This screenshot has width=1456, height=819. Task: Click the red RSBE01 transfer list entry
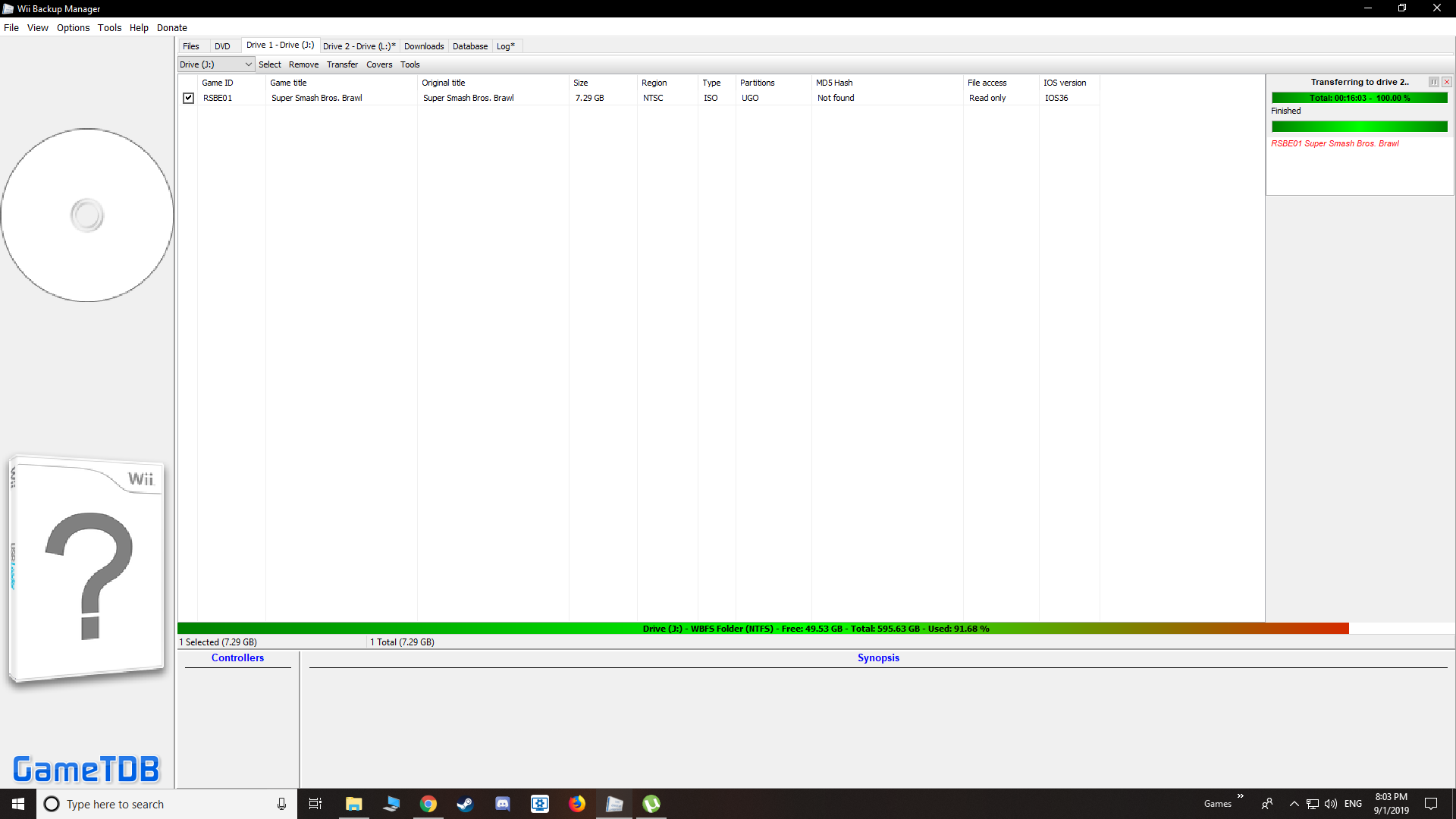[1335, 143]
